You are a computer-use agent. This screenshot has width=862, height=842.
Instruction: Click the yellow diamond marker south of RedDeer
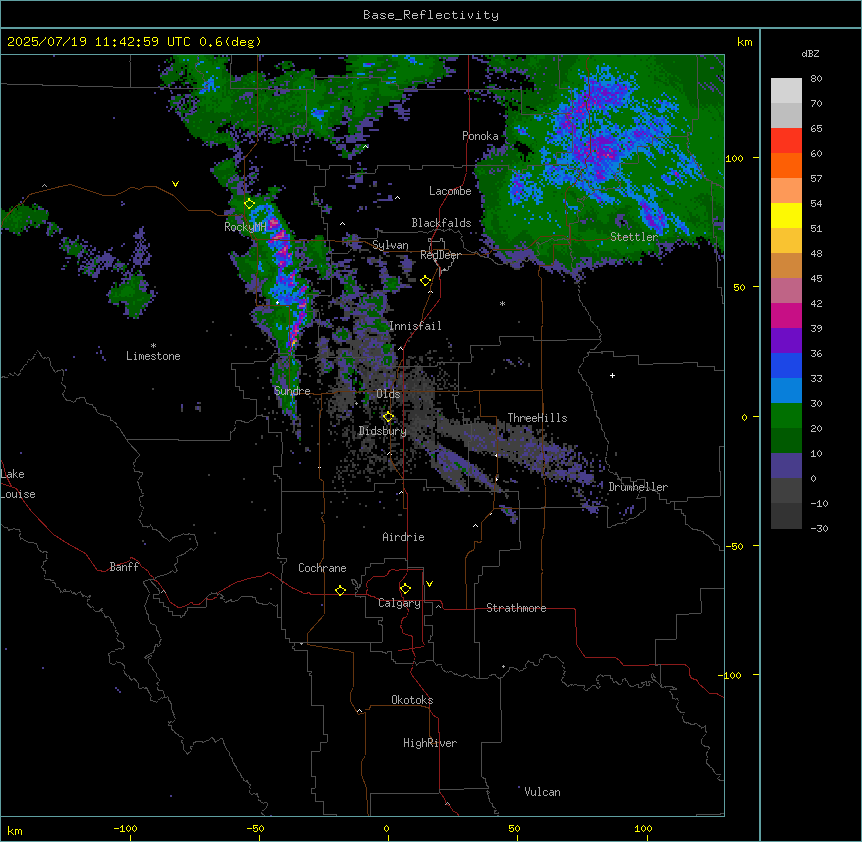click(425, 281)
